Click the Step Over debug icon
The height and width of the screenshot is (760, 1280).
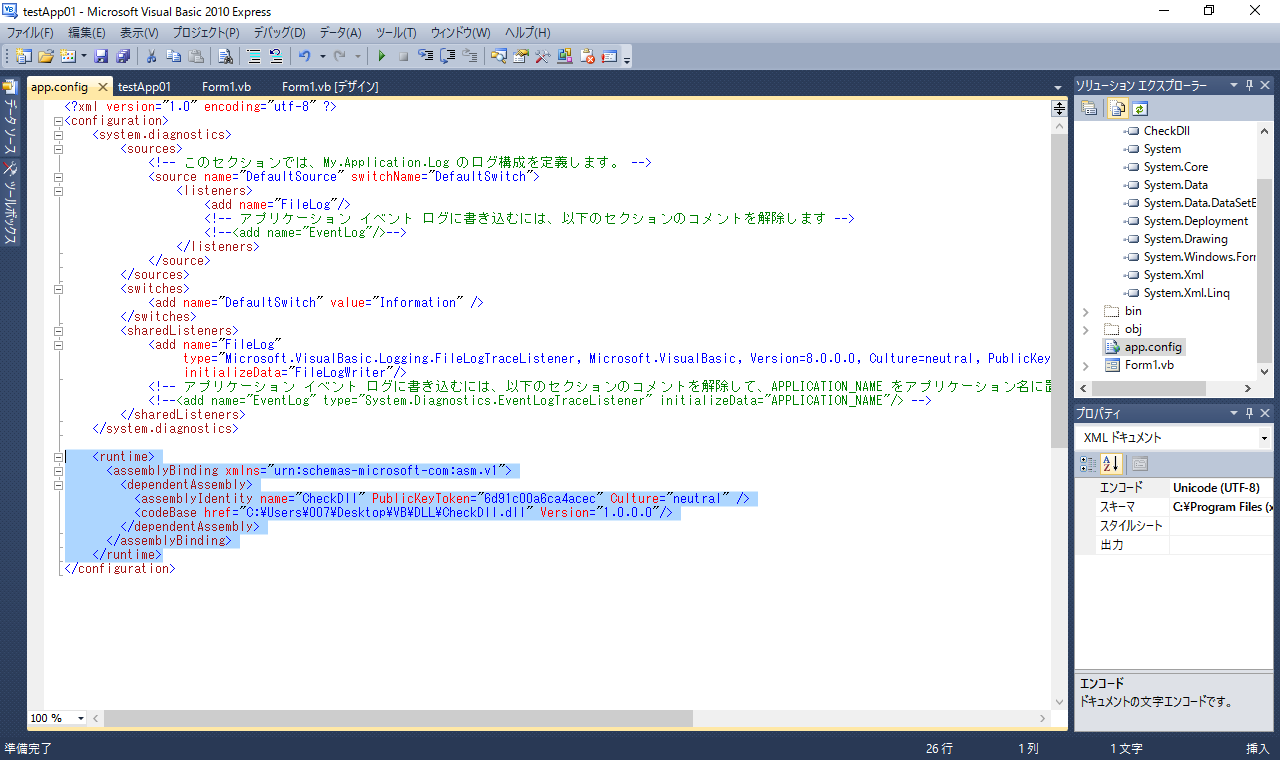point(447,56)
